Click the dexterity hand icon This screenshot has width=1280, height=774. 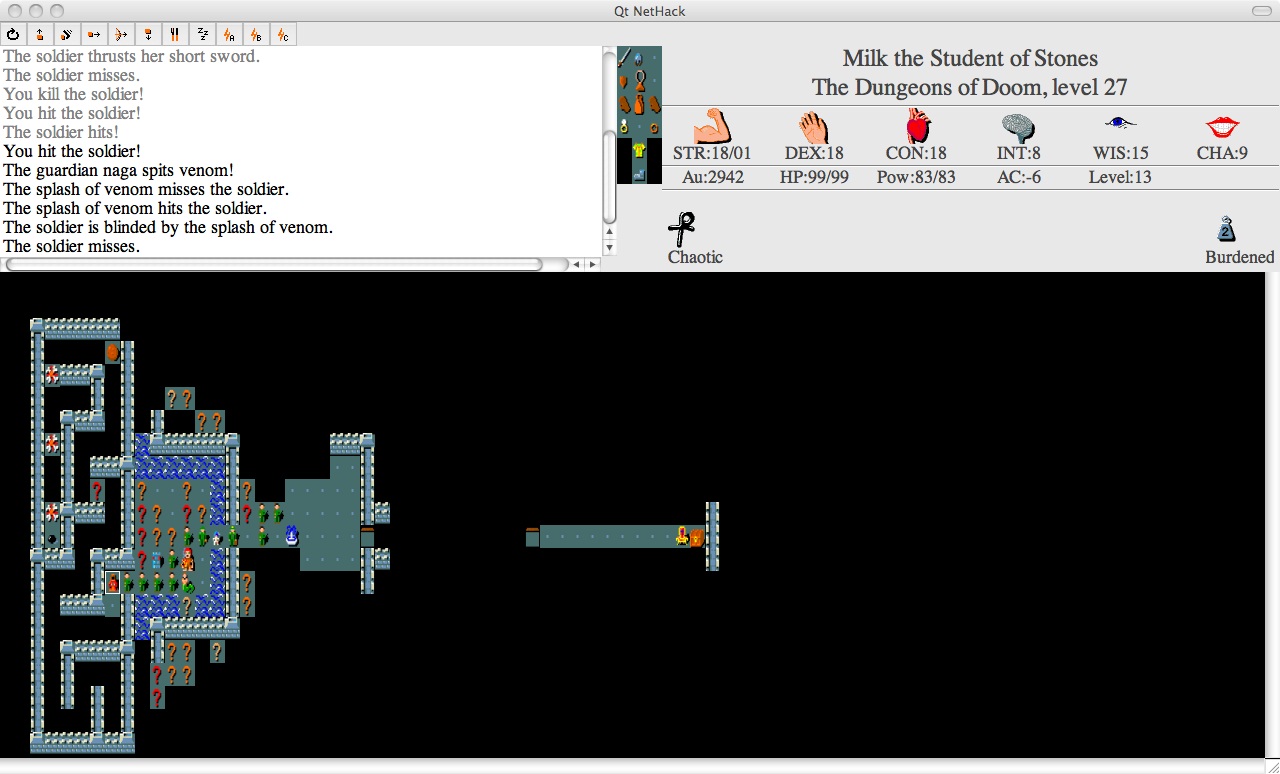(815, 127)
